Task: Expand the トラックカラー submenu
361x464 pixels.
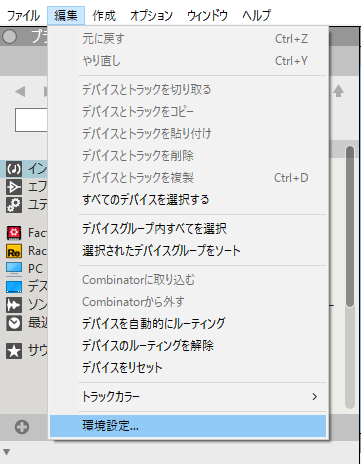Action: (x=188, y=397)
